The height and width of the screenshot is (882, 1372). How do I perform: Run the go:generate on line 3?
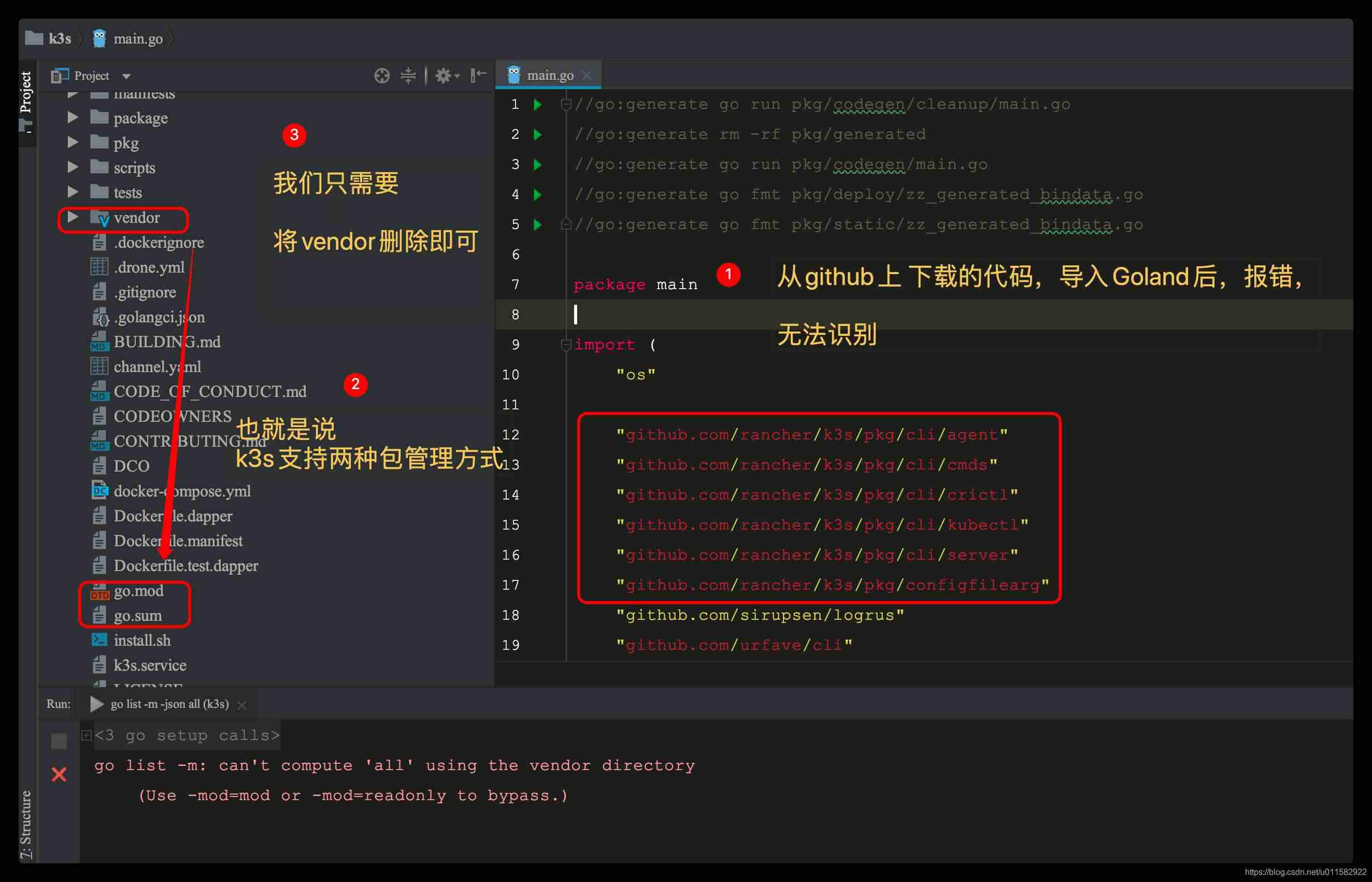(538, 164)
